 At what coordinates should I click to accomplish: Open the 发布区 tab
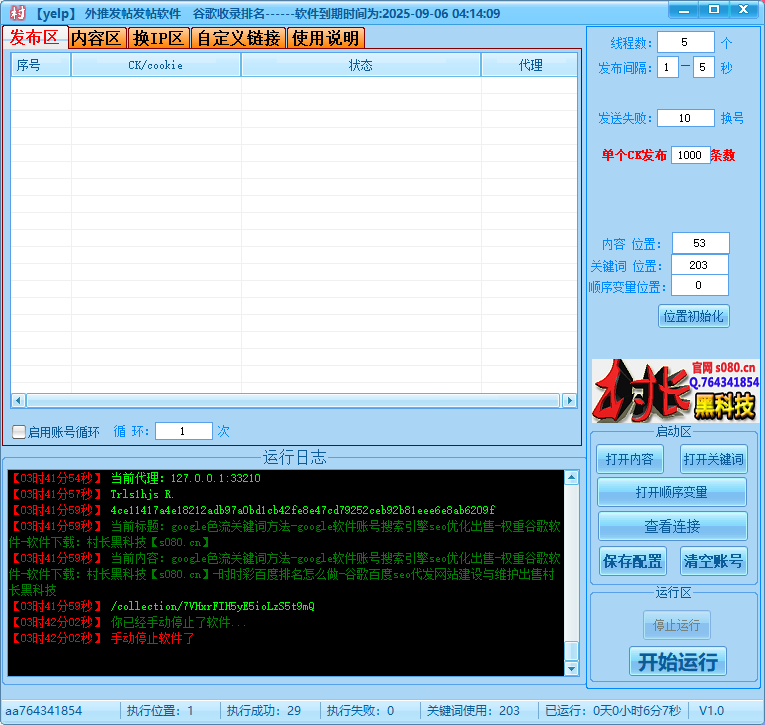(x=35, y=37)
